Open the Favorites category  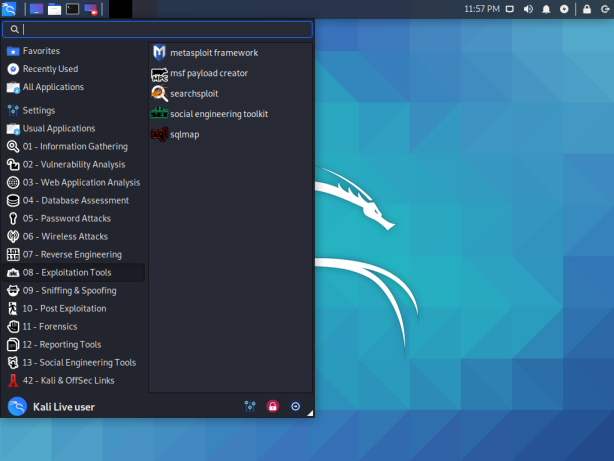(74, 51)
